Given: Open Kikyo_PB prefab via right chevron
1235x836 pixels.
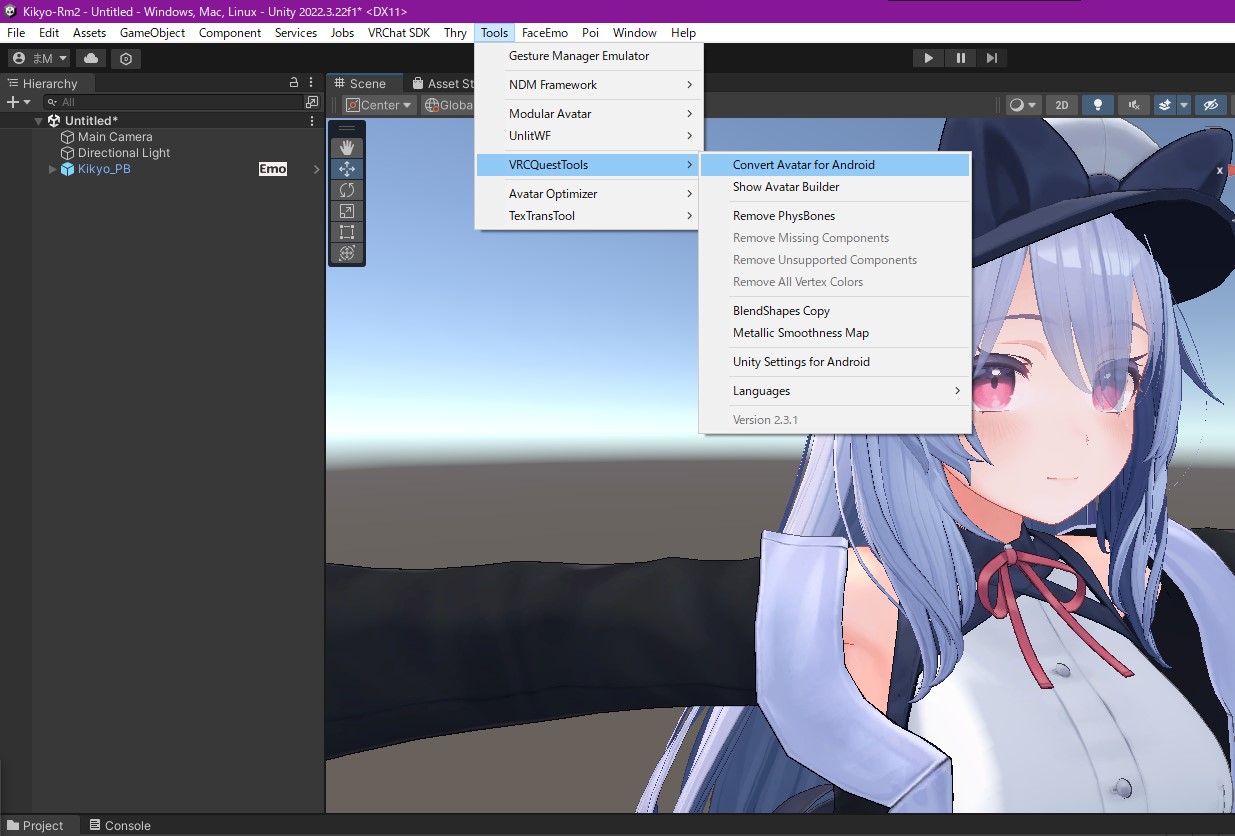Looking at the screenshot, I should (x=316, y=169).
